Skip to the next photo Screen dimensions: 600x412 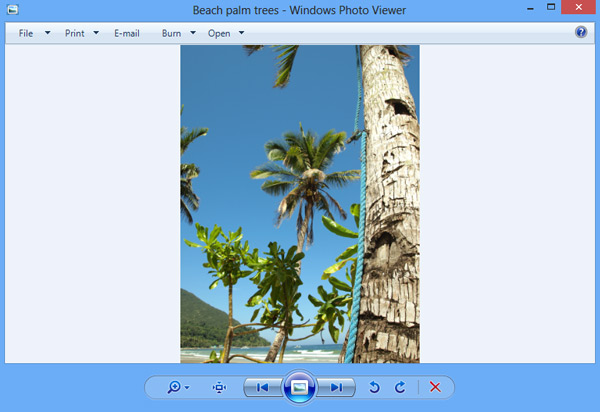pos(338,387)
